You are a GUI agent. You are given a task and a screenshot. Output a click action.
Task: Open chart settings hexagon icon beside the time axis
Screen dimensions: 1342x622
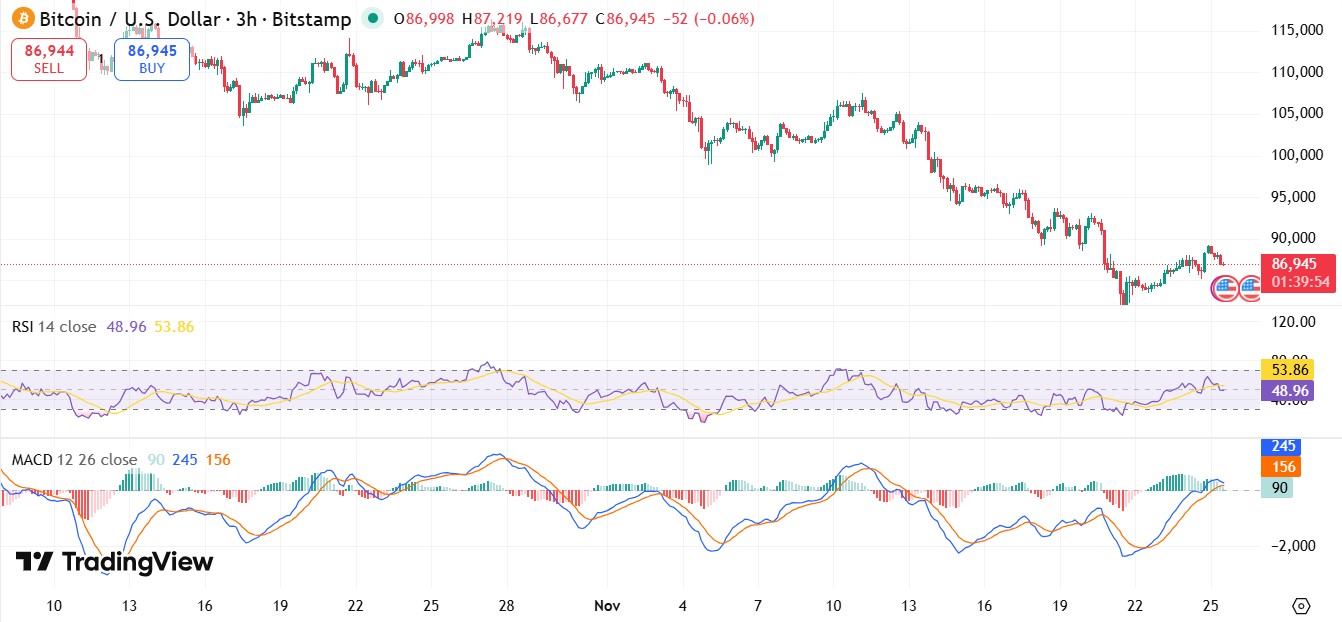[x=1301, y=605]
